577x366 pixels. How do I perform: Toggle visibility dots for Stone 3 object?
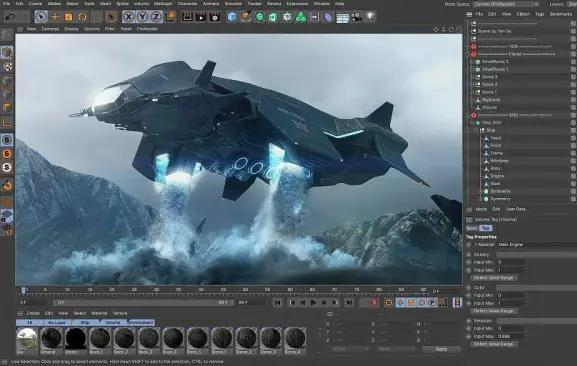(573, 77)
